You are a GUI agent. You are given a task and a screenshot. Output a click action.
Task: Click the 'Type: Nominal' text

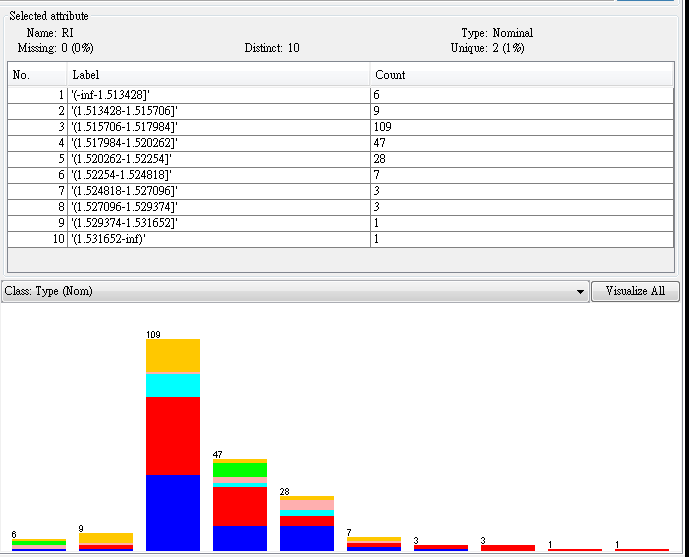coord(497,33)
